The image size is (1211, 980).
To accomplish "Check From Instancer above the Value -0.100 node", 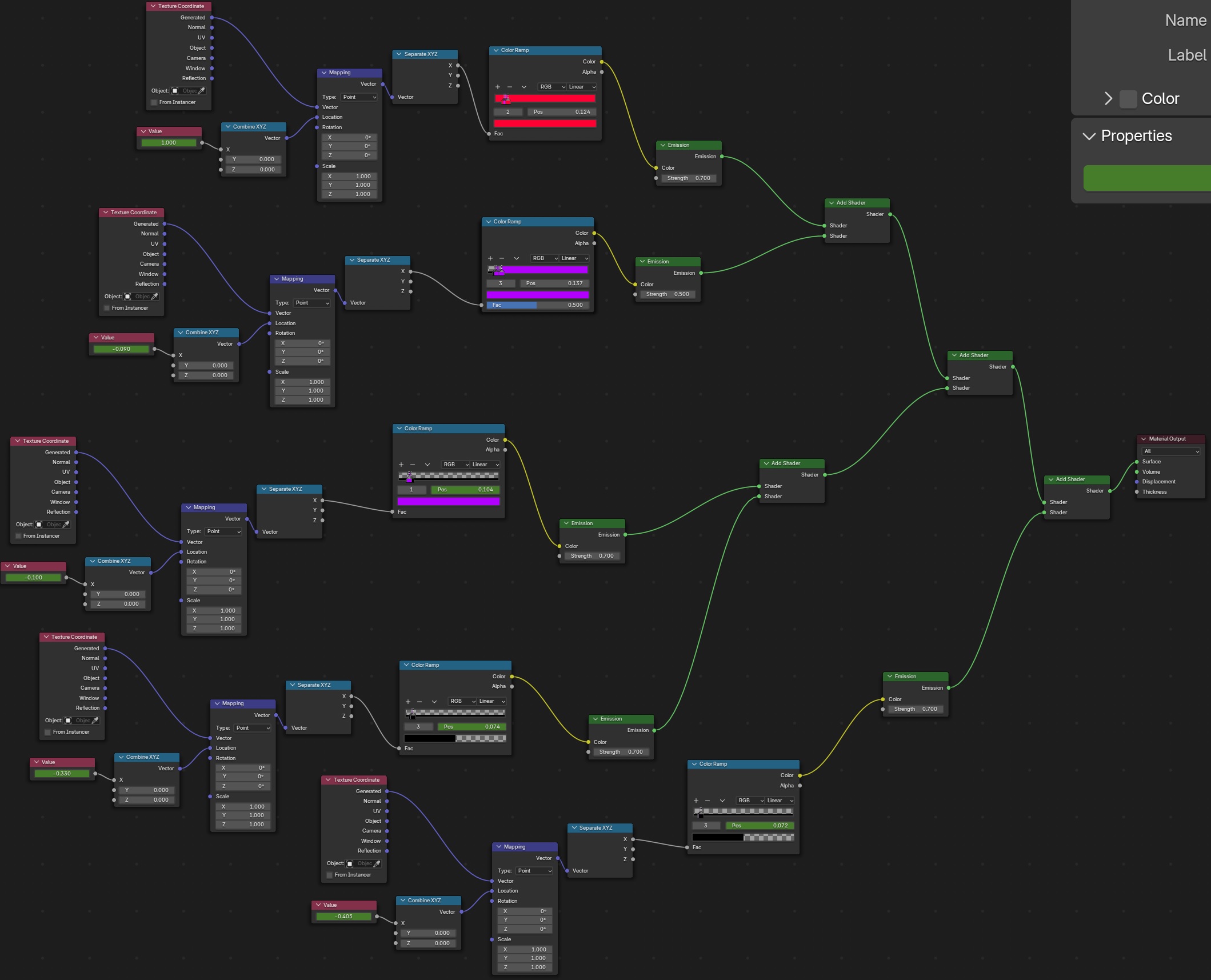I will [18, 536].
